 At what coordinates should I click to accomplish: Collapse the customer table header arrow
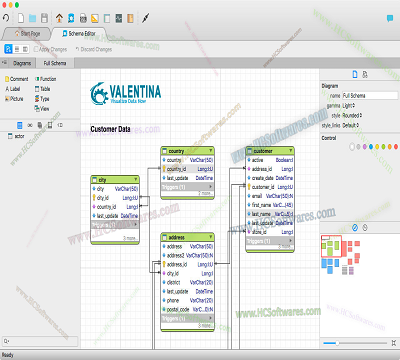(290, 151)
